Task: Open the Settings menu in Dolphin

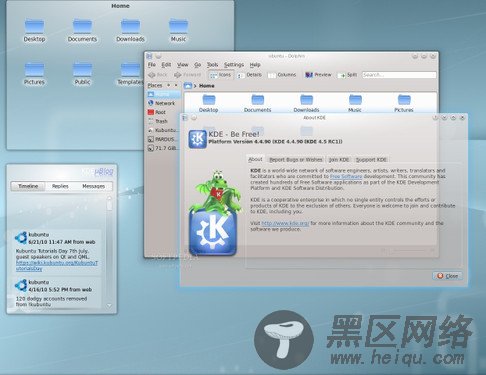Action: 234,65
